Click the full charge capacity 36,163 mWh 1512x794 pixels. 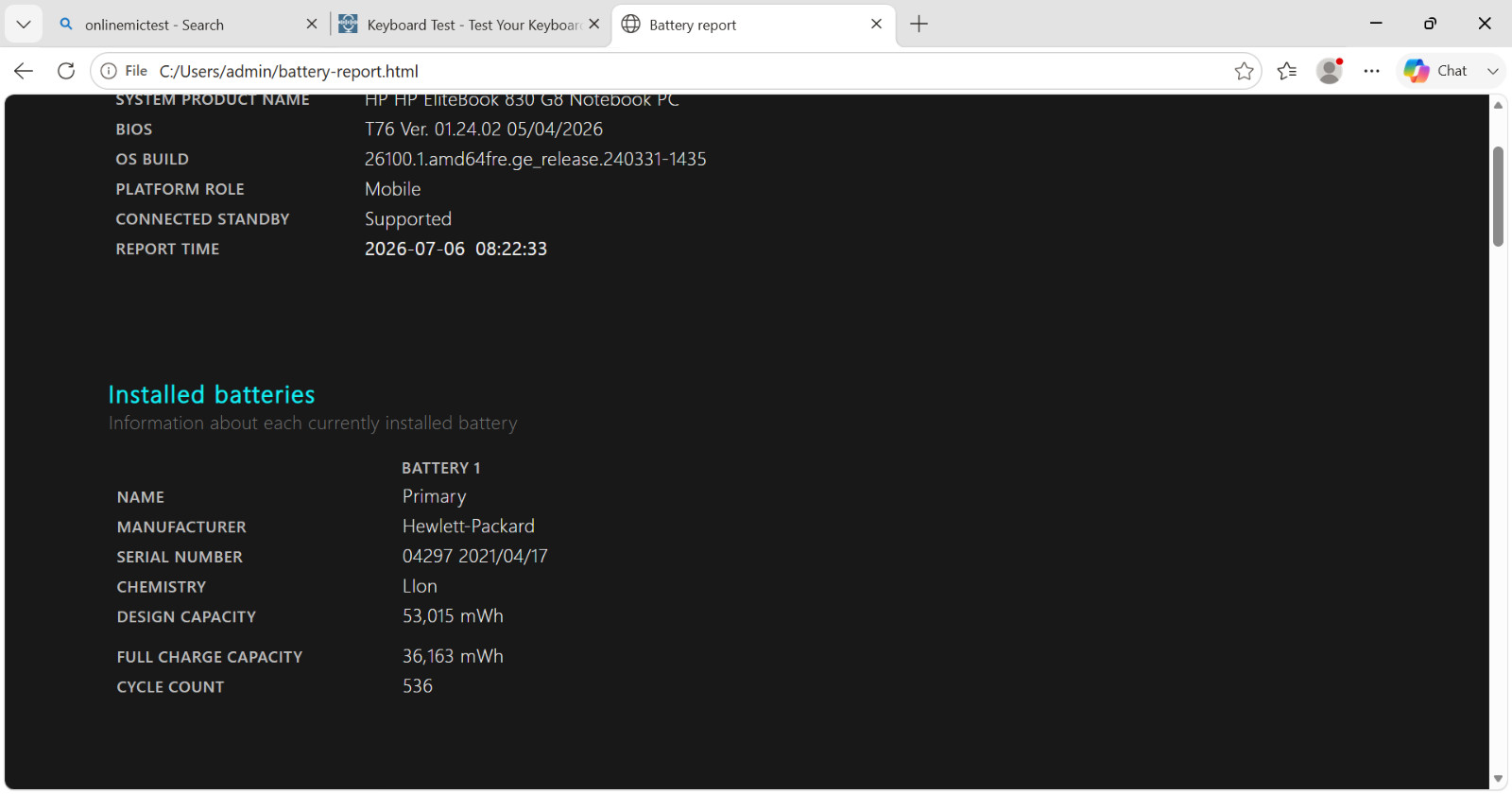click(453, 656)
